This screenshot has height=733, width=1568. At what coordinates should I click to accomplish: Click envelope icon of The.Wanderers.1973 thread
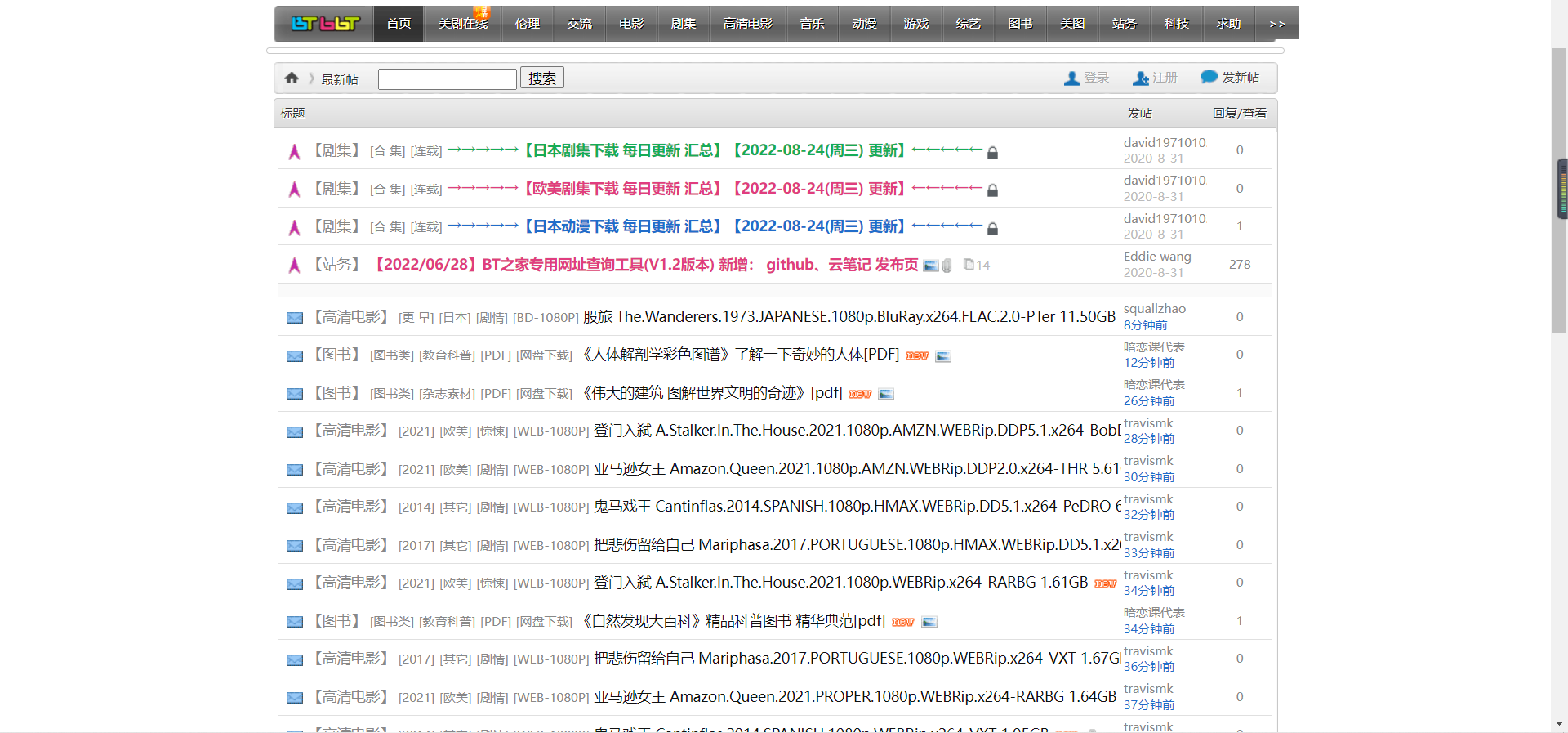[x=295, y=318]
